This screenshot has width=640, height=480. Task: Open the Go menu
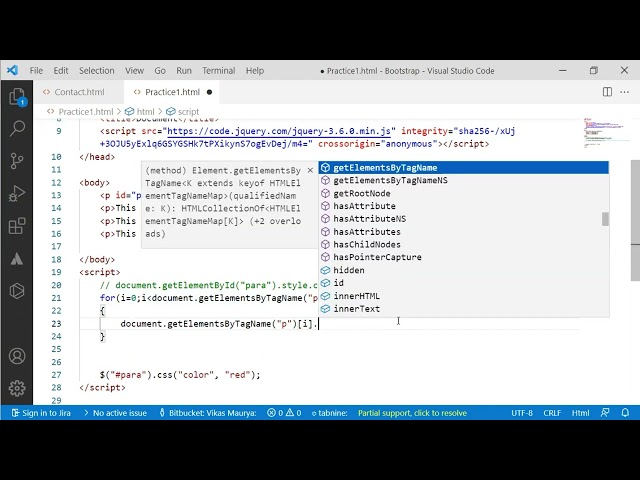coord(160,71)
